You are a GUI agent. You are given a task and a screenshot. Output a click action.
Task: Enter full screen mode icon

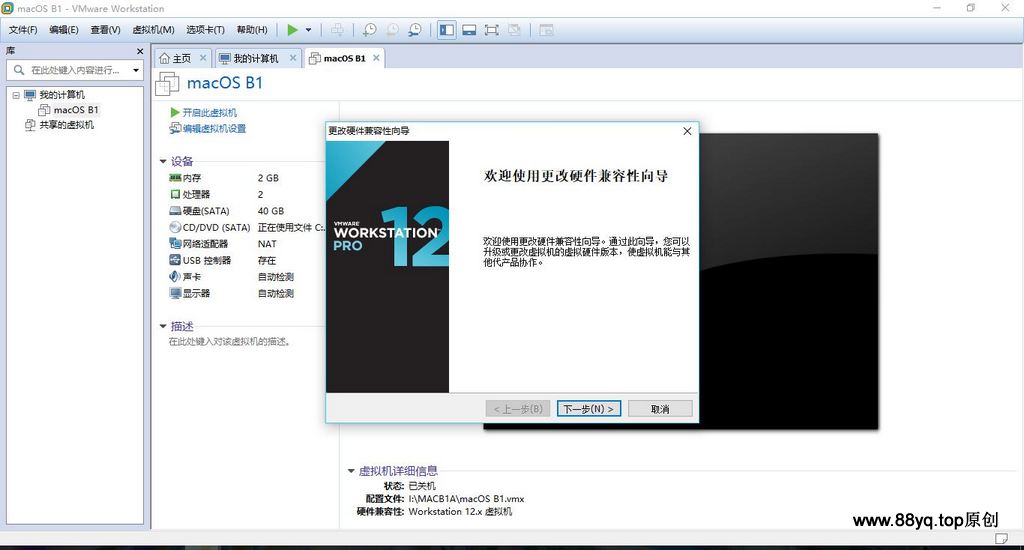click(x=492, y=29)
